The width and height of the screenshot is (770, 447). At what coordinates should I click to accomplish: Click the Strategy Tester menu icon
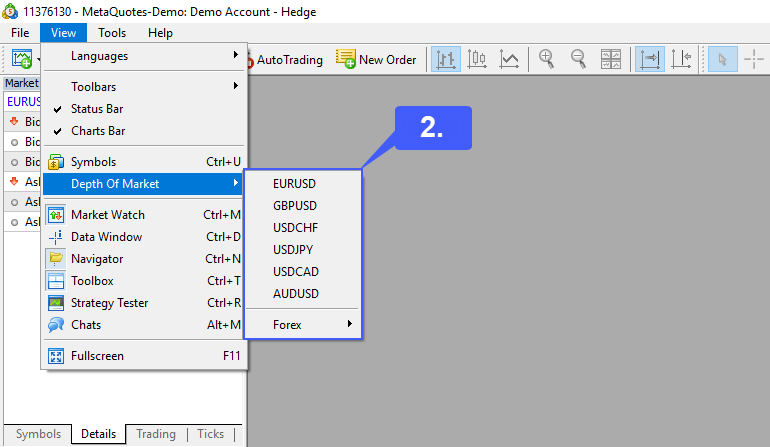pyautogui.click(x=56, y=303)
